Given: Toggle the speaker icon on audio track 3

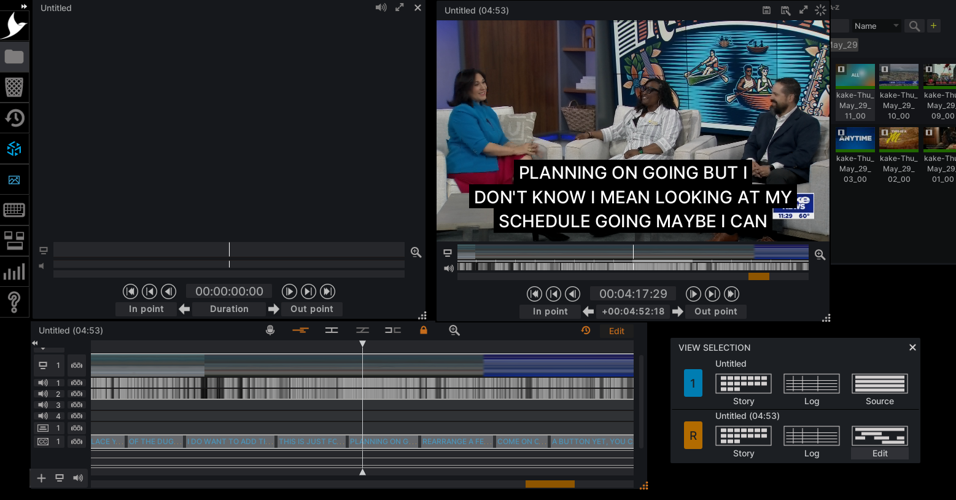Looking at the screenshot, I should point(42,405).
